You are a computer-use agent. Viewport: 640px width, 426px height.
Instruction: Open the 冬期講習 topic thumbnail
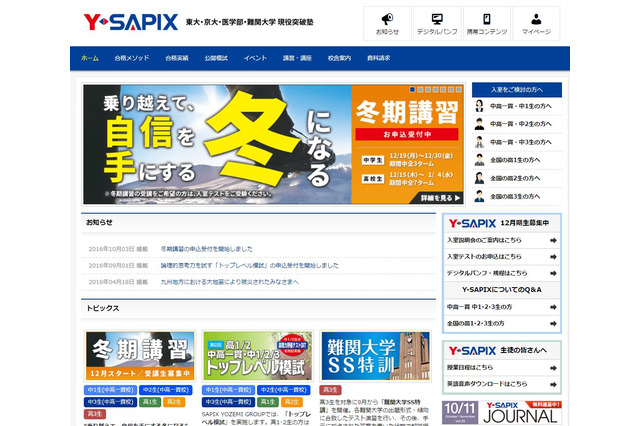click(140, 356)
